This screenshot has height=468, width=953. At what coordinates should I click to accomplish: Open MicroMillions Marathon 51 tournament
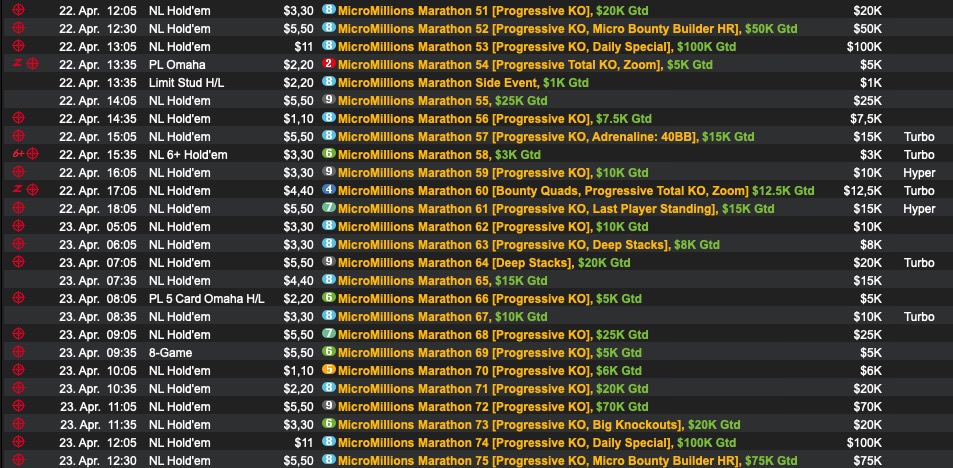[x=493, y=10]
